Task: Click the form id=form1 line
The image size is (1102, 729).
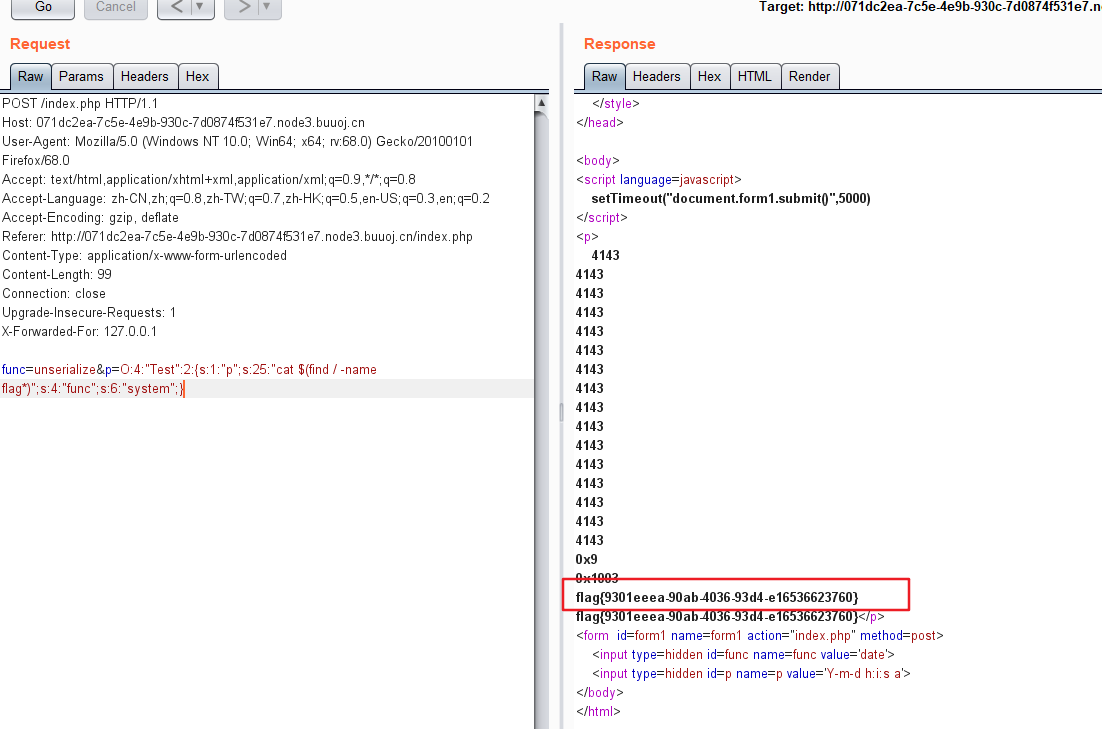Action: 760,635
